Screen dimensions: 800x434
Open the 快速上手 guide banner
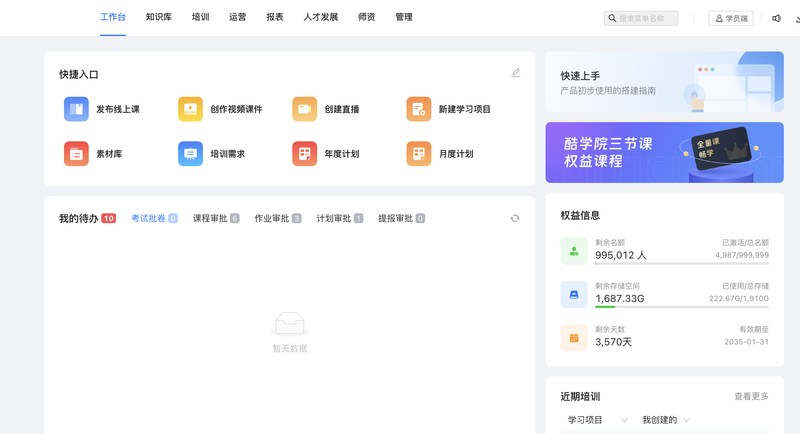664,82
